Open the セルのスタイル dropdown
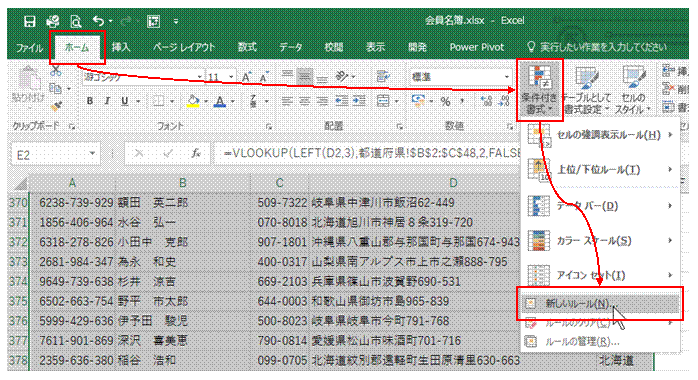The width and height of the screenshot is (698, 380). pos(633,90)
